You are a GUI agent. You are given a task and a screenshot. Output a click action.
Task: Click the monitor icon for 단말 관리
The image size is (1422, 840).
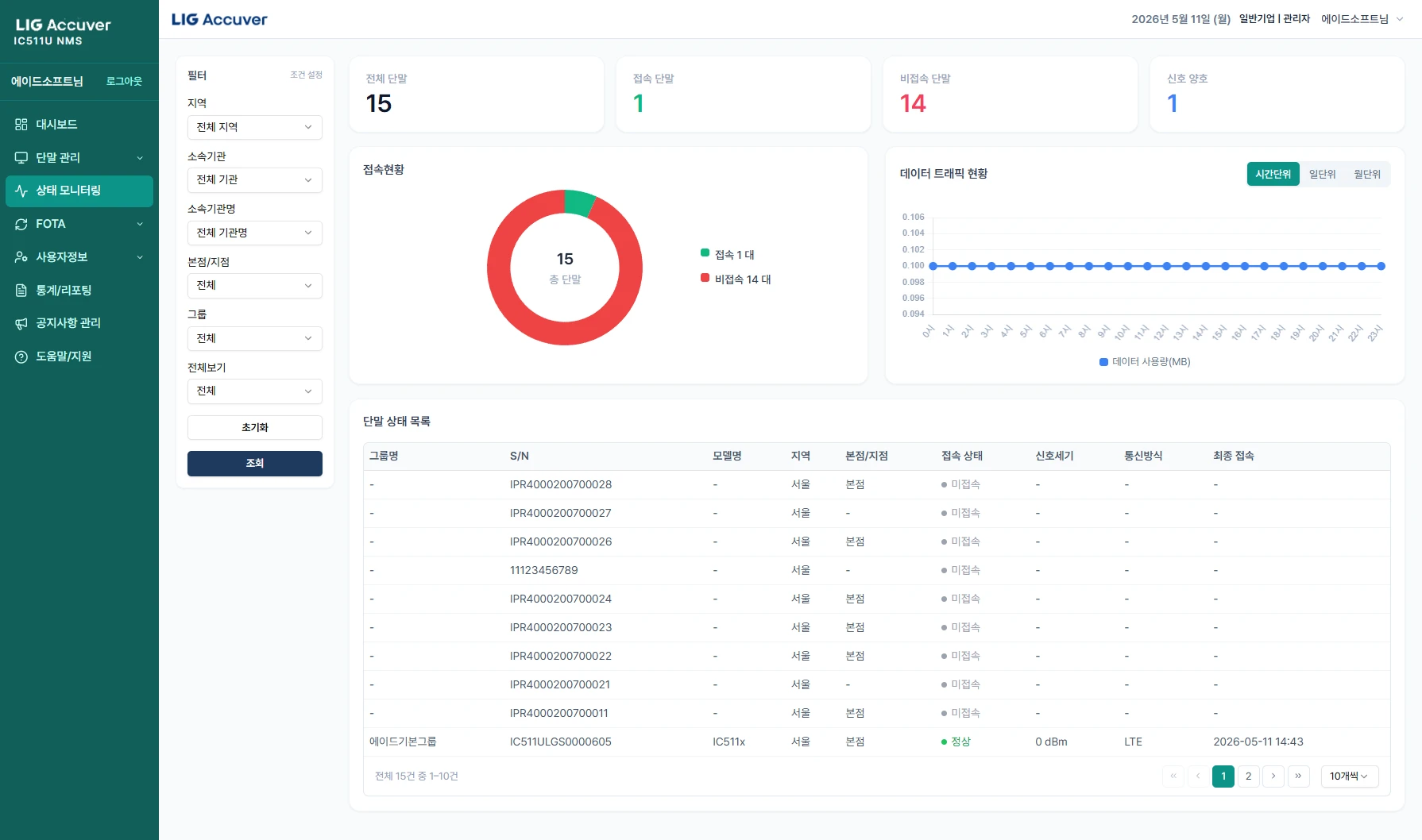coord(21,157)
